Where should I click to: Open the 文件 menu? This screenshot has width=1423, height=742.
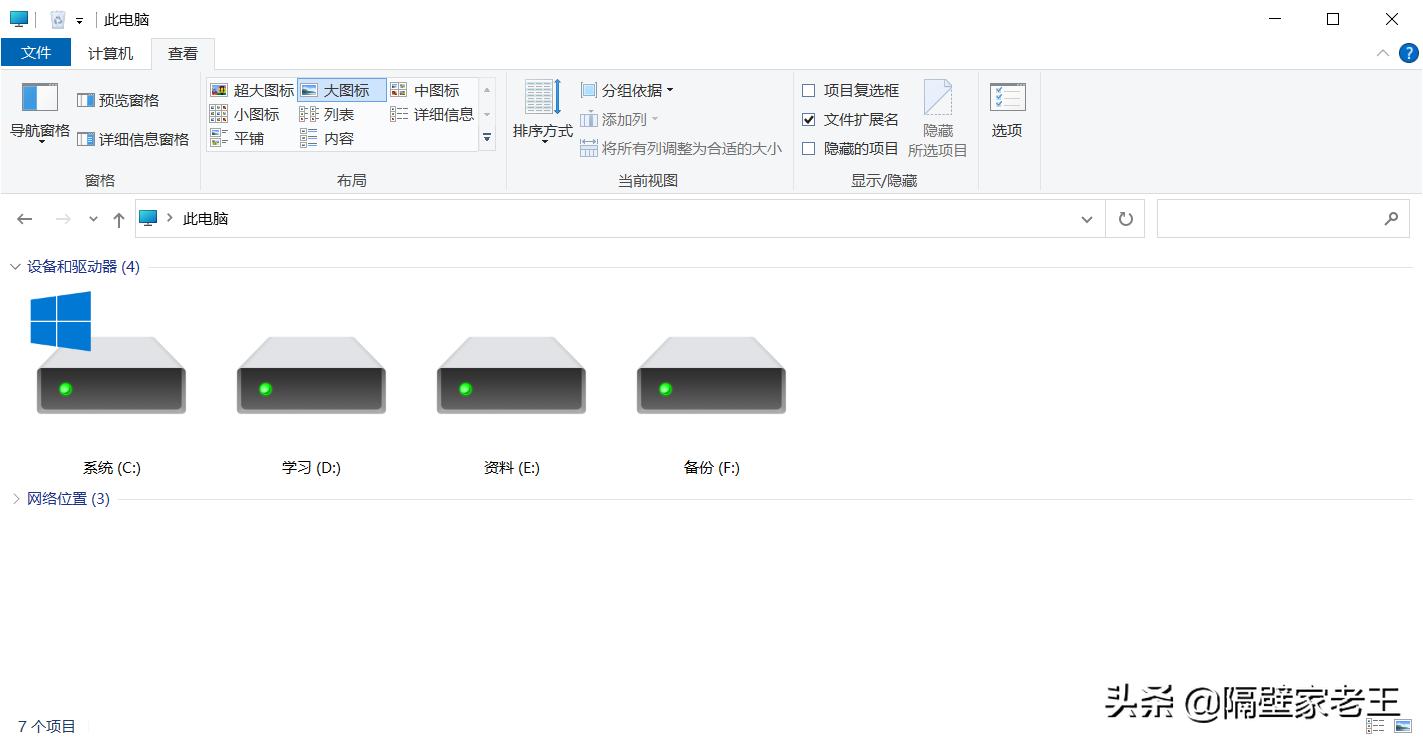[36, 53]
